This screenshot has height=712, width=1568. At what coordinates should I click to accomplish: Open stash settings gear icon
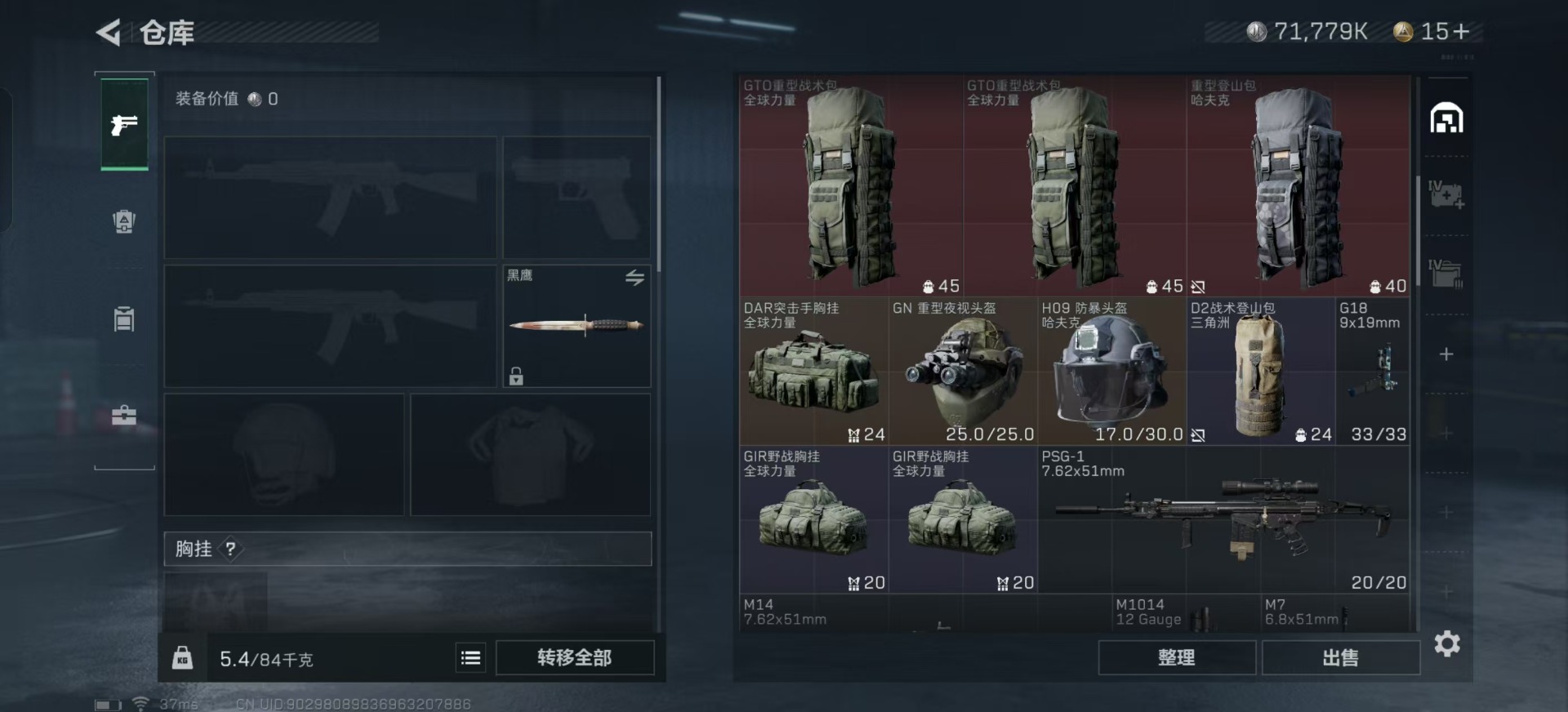[1447, 644]
